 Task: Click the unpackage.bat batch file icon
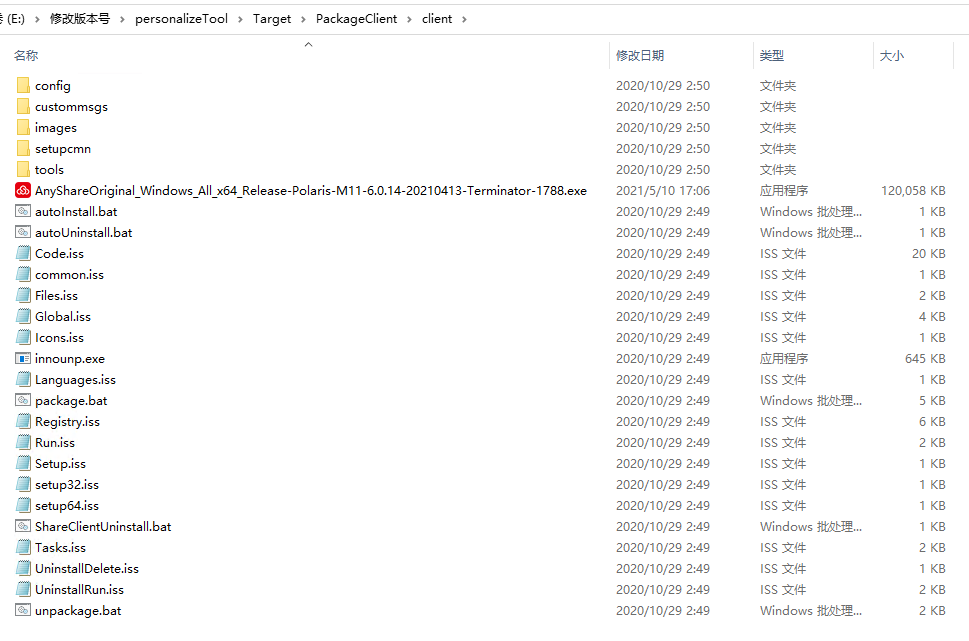(x=23, y=611)
